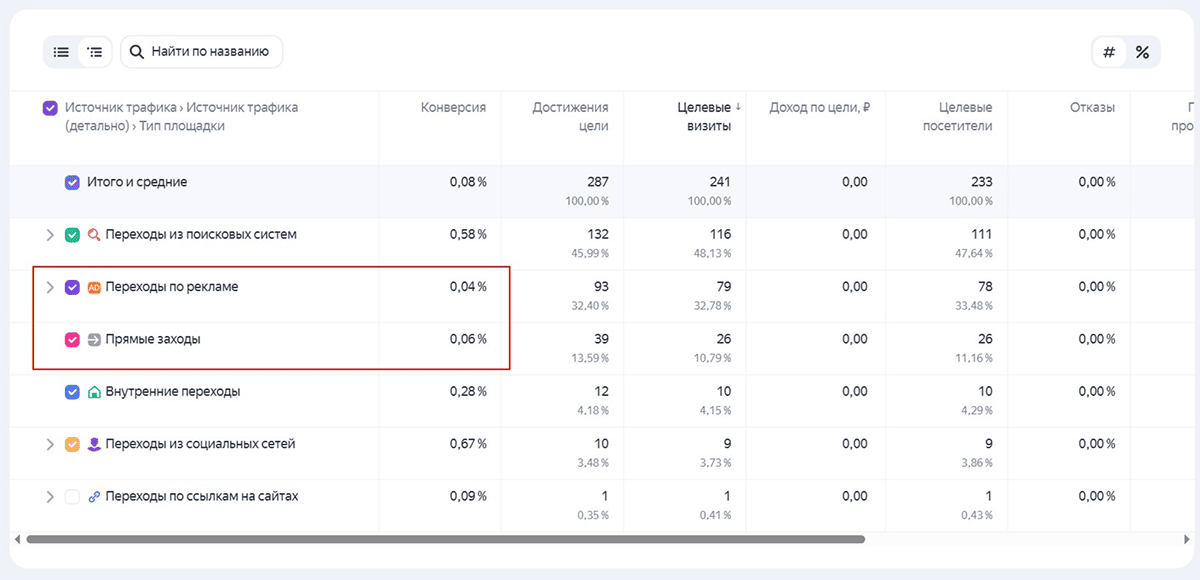Switch to numeric display mode
The height and width of the screenshot is (580, 1200).
(x=1108, y=51)
